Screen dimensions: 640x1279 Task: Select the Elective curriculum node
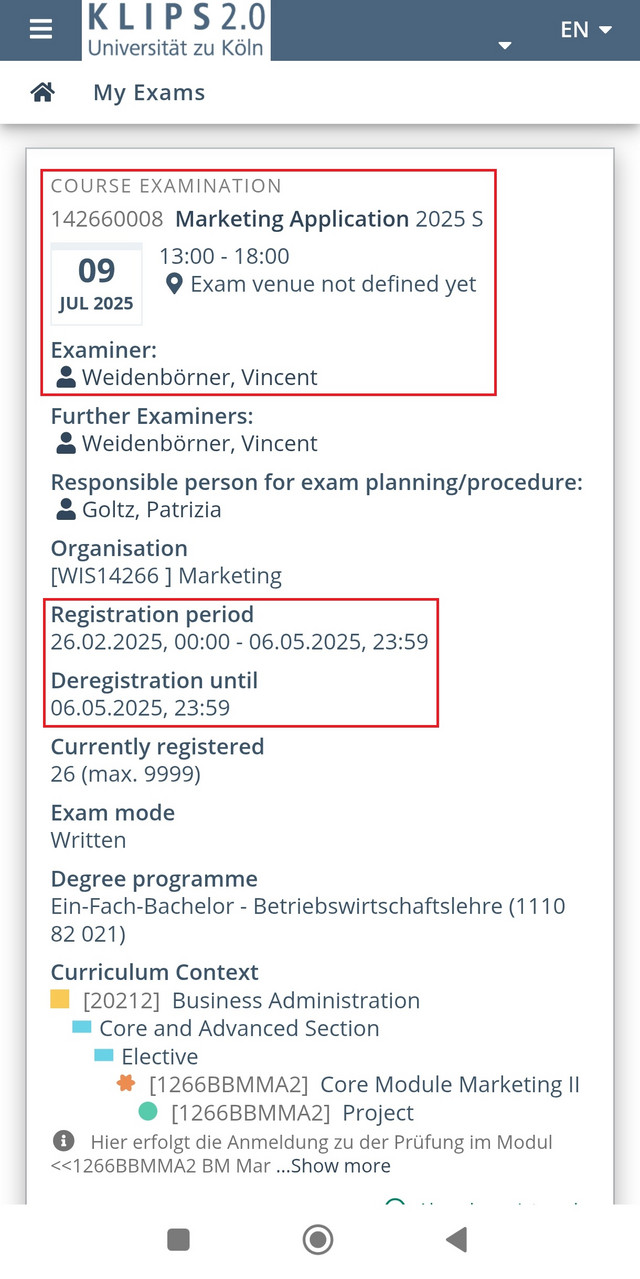tap(160, 1056)
